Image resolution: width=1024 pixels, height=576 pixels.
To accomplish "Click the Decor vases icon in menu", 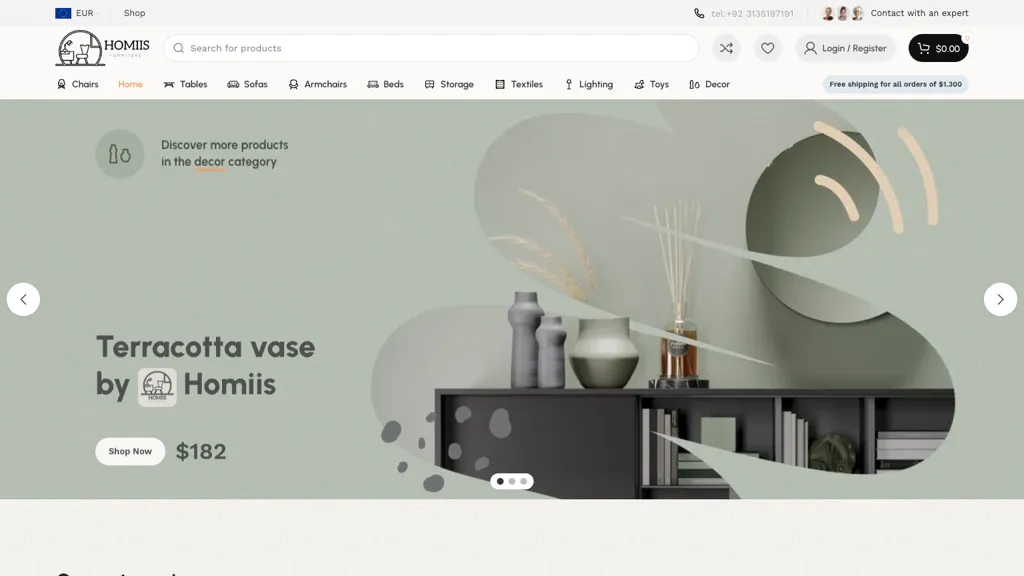I will tap(694, 84).
